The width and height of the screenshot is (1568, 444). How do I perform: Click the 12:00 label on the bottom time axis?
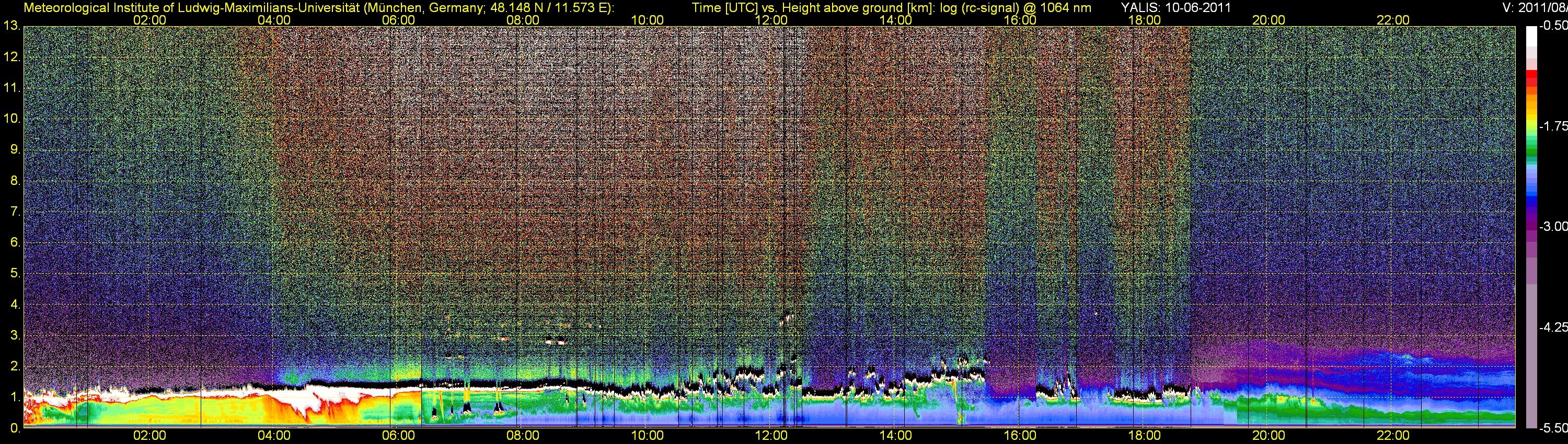[771, 436]
